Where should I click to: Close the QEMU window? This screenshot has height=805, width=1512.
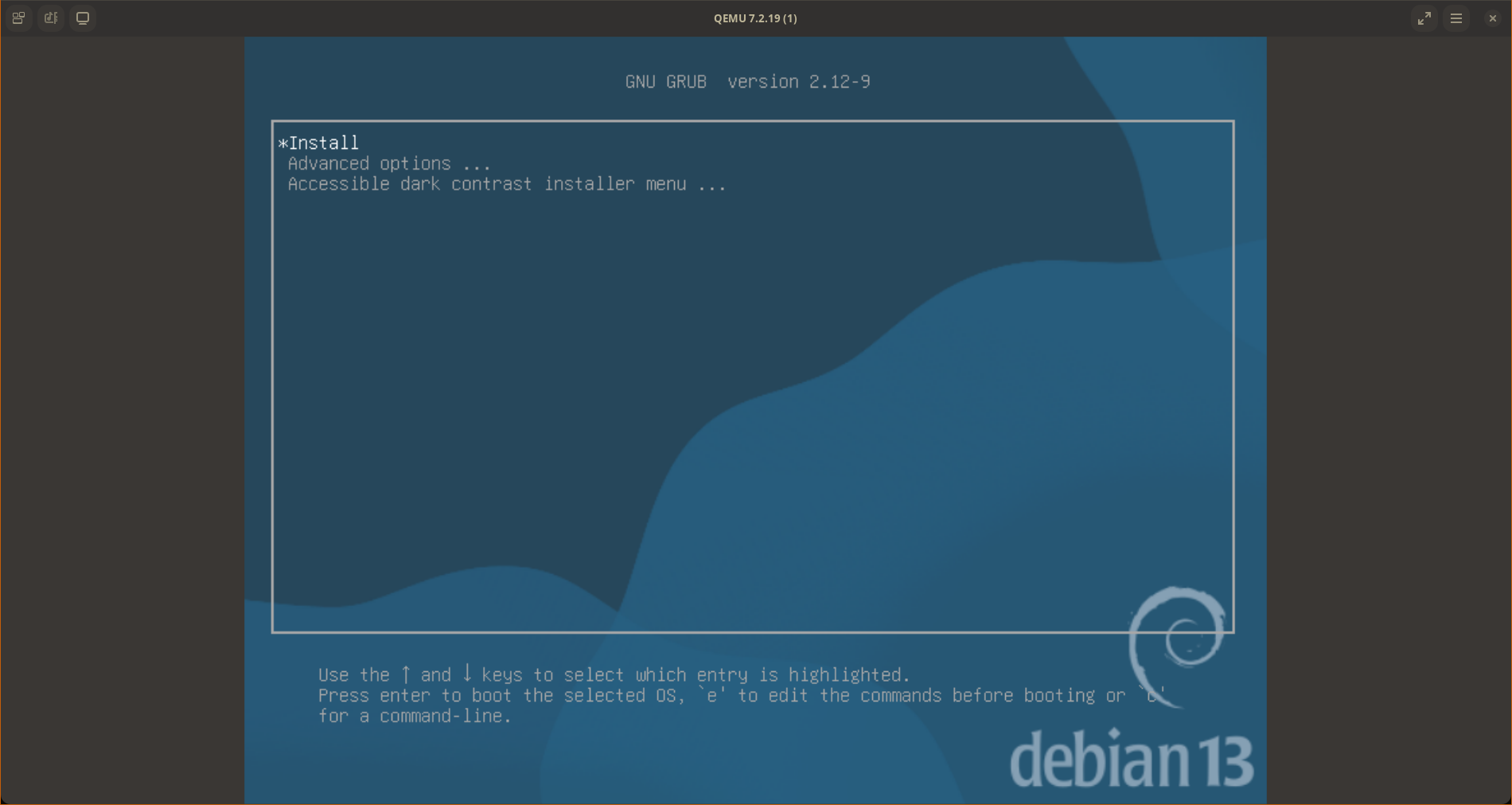(x=1492, y=18)
